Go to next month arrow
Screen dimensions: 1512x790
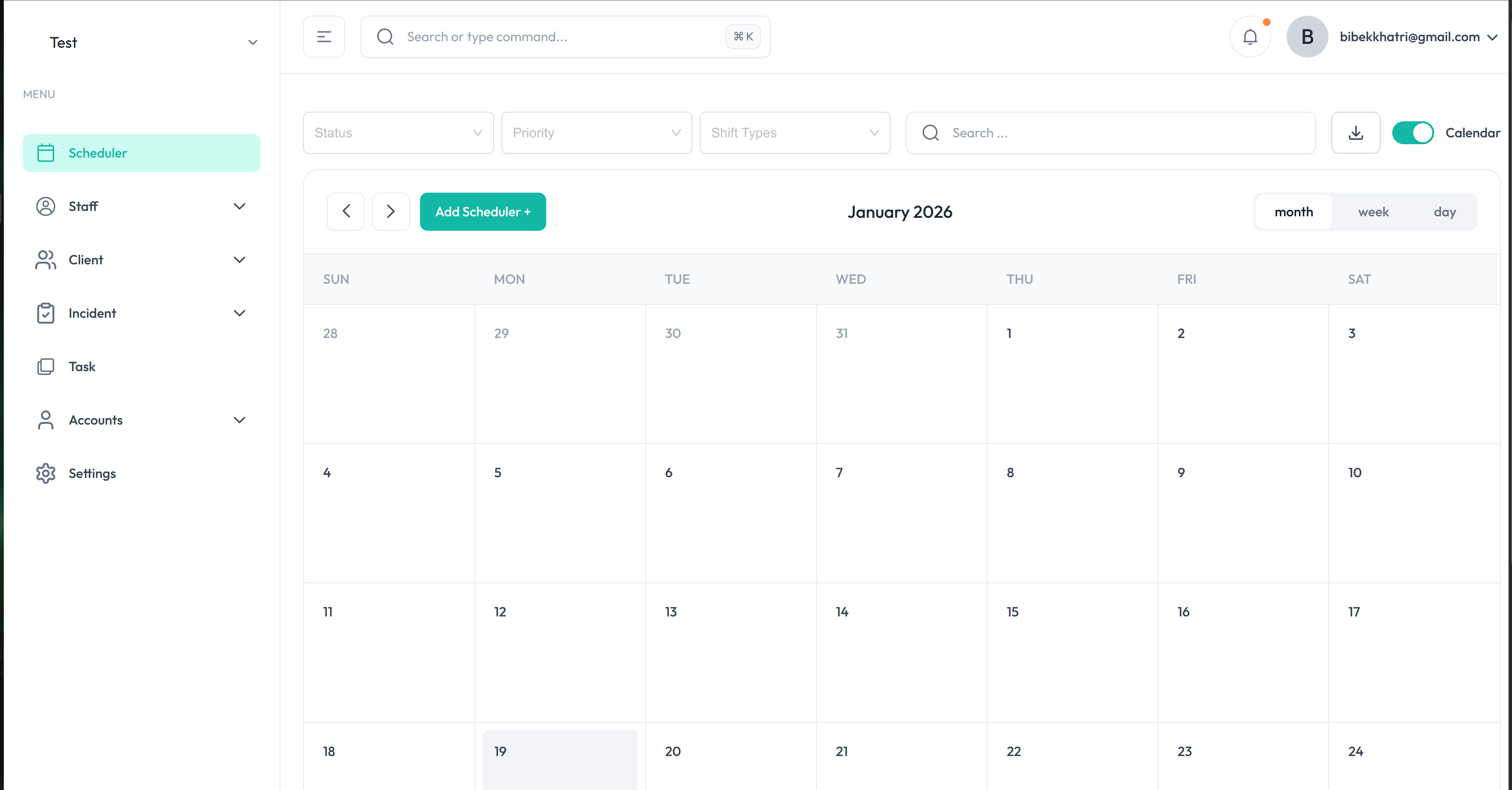click(x=390, y=212)
